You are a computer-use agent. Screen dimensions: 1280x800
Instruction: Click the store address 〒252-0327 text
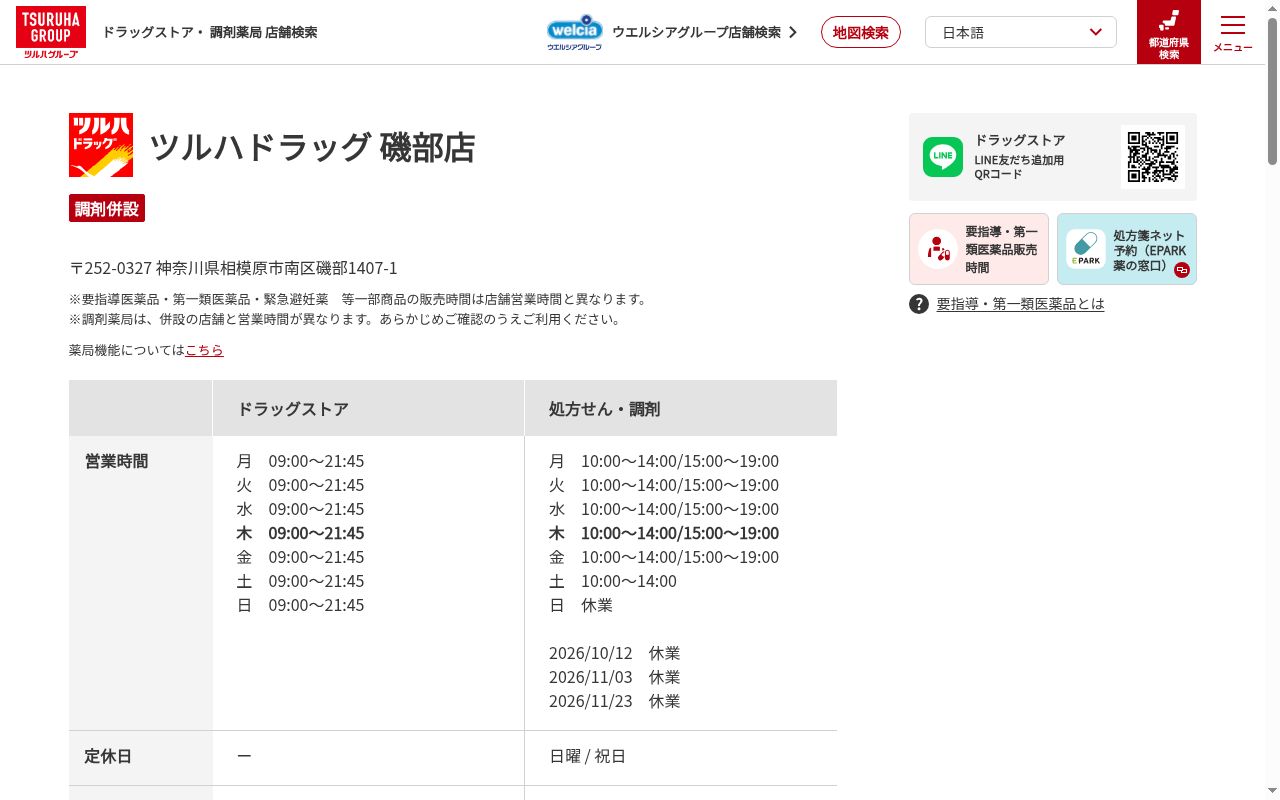(x=233, y=268)
